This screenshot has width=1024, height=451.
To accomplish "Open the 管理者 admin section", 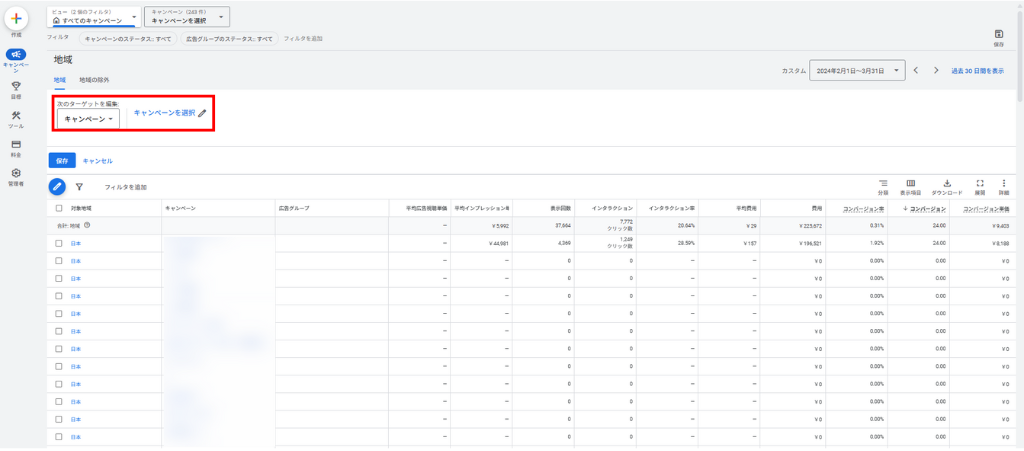I will 16,178.
